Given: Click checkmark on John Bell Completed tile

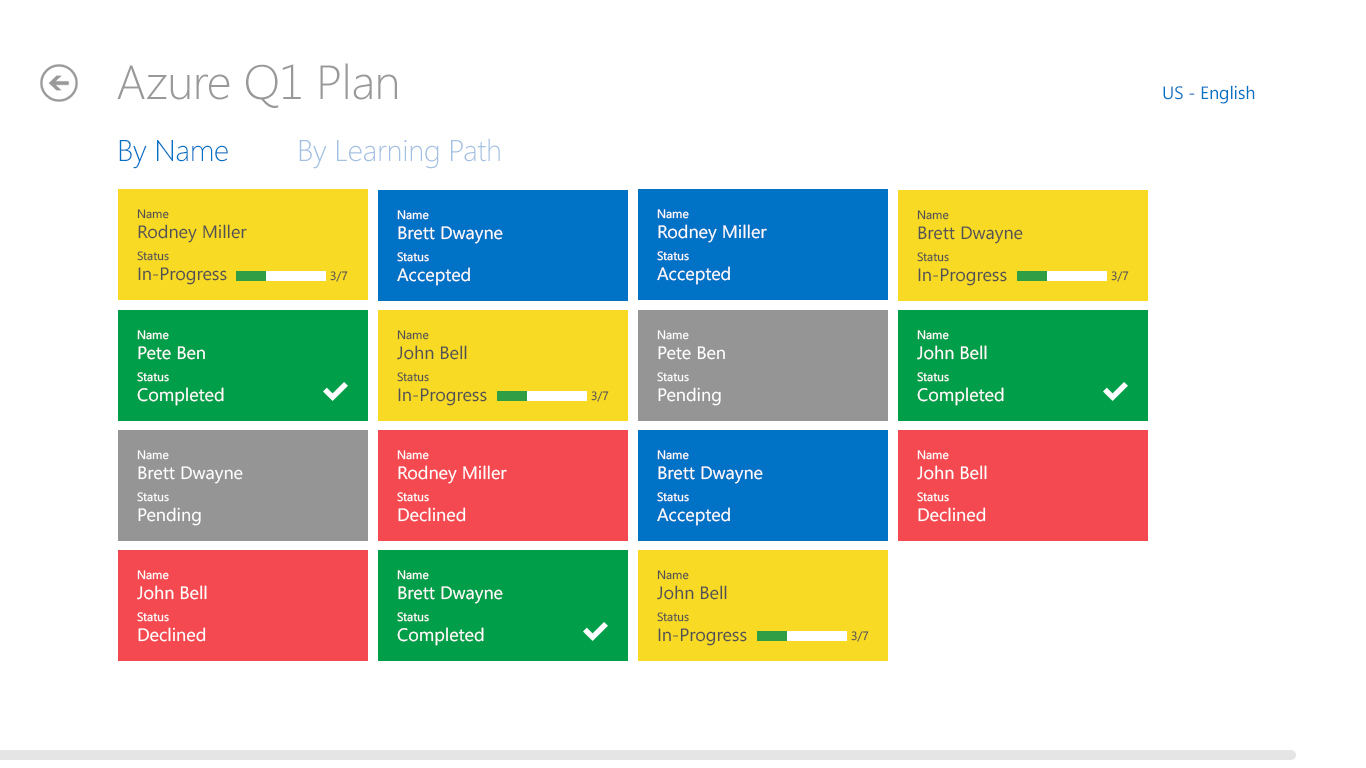Looking at the screenshot, I should click(x=1116, y=391).
